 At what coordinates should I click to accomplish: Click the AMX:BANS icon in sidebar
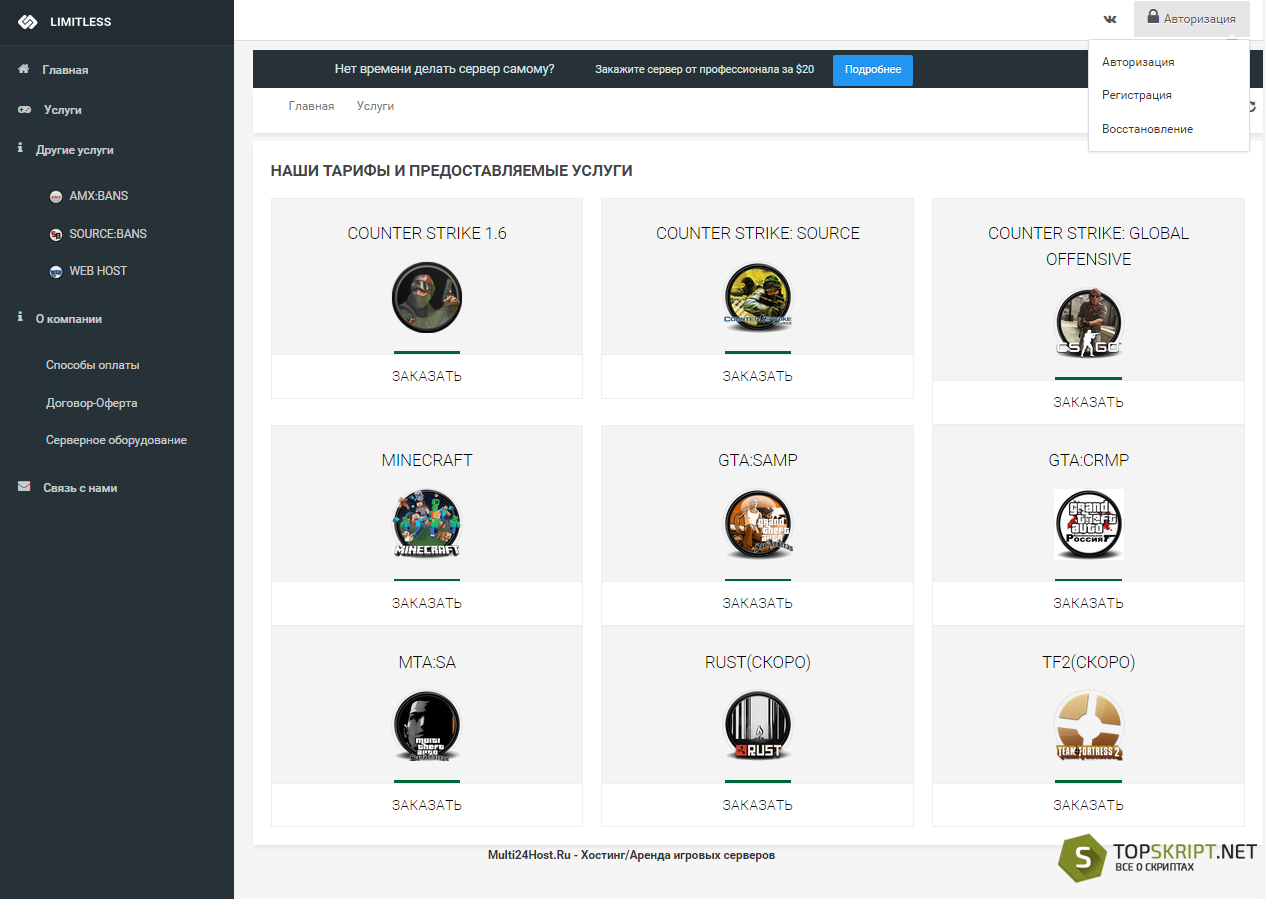point(56,197)
